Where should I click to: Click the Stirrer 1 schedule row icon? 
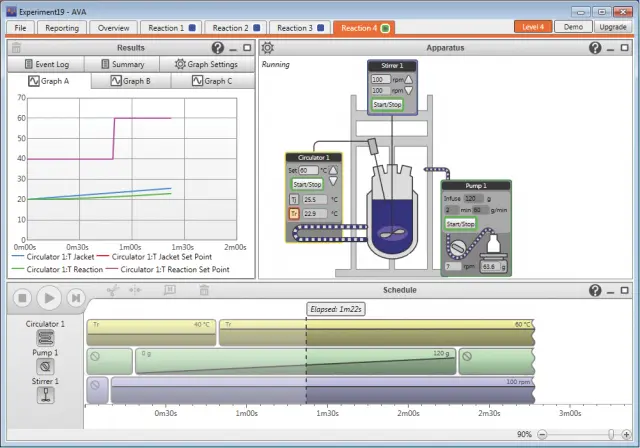[45, 395]
